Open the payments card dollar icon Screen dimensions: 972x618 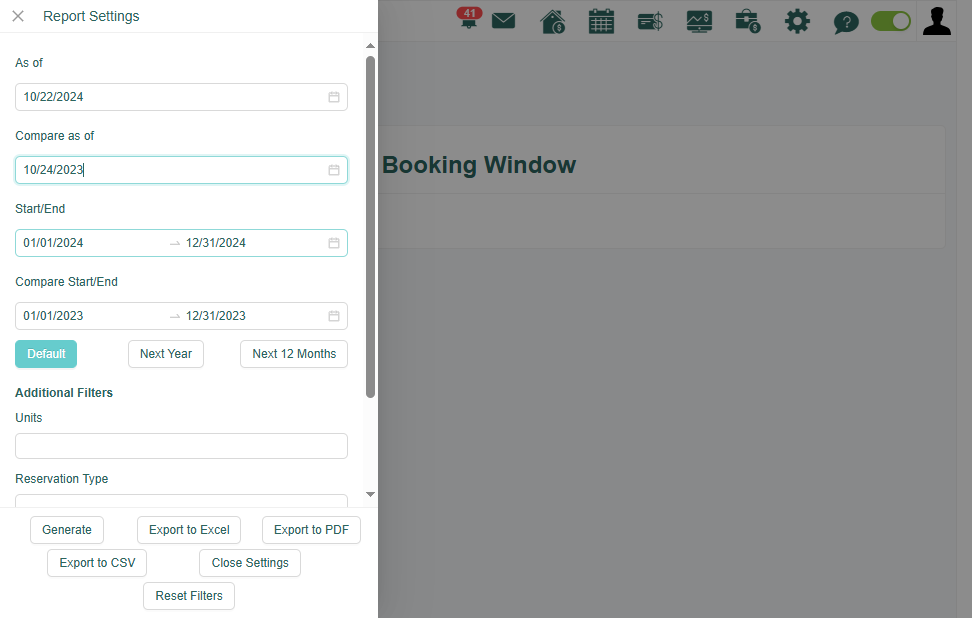(x=650, y=22)
